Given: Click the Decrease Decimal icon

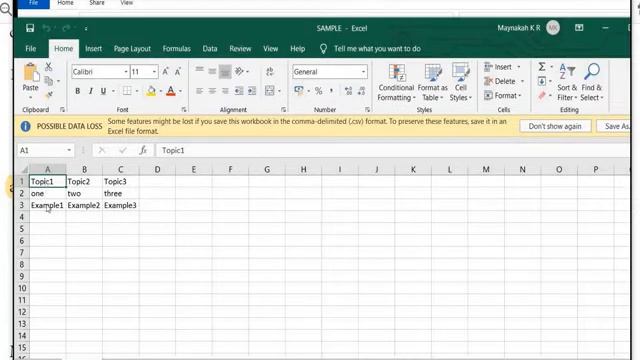Looking at the screenshot, I should click(x=361, y=91).
